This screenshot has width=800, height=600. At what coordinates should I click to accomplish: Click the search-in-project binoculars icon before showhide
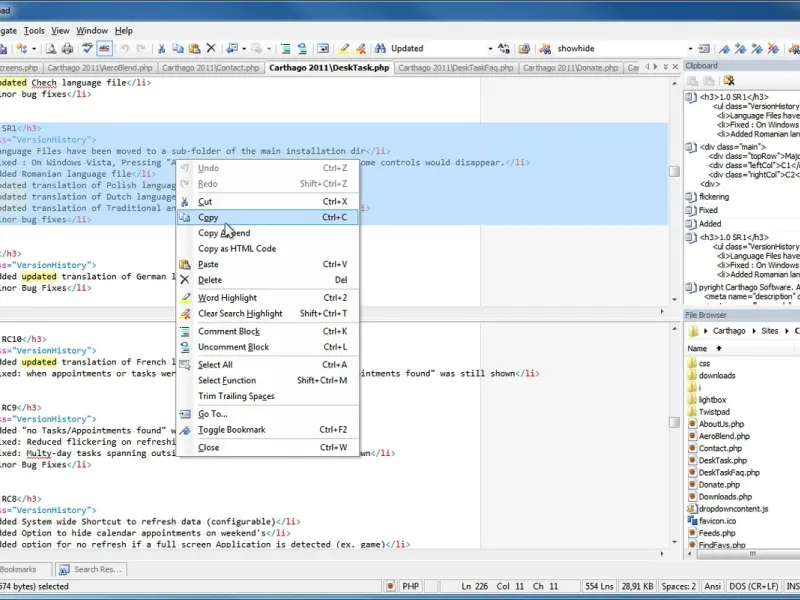point(545,48)
